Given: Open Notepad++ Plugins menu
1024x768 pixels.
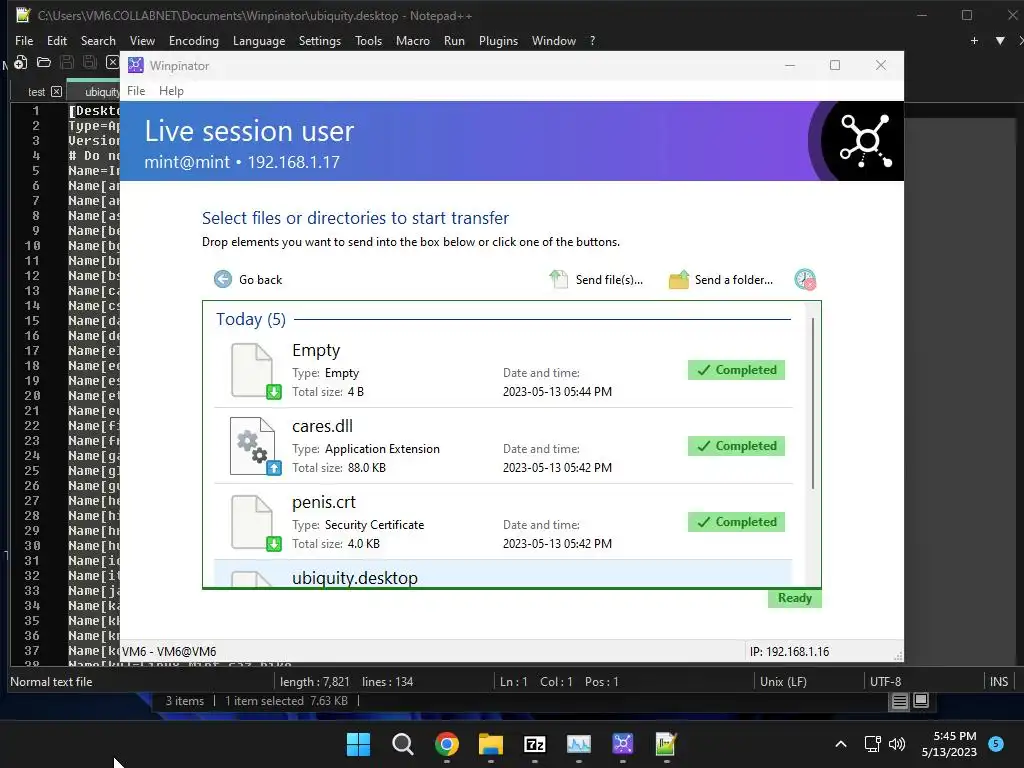Looking at the screenshot, I should coord(498,40).
